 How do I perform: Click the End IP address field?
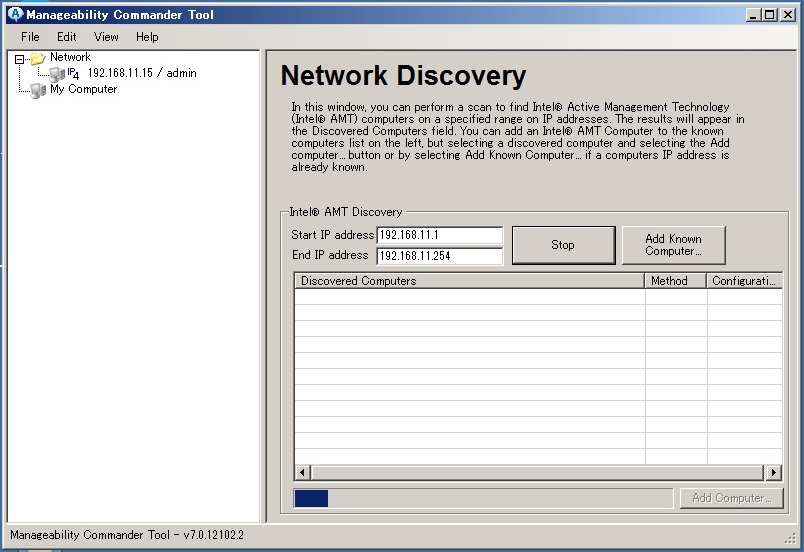click(x=439, y=256)
